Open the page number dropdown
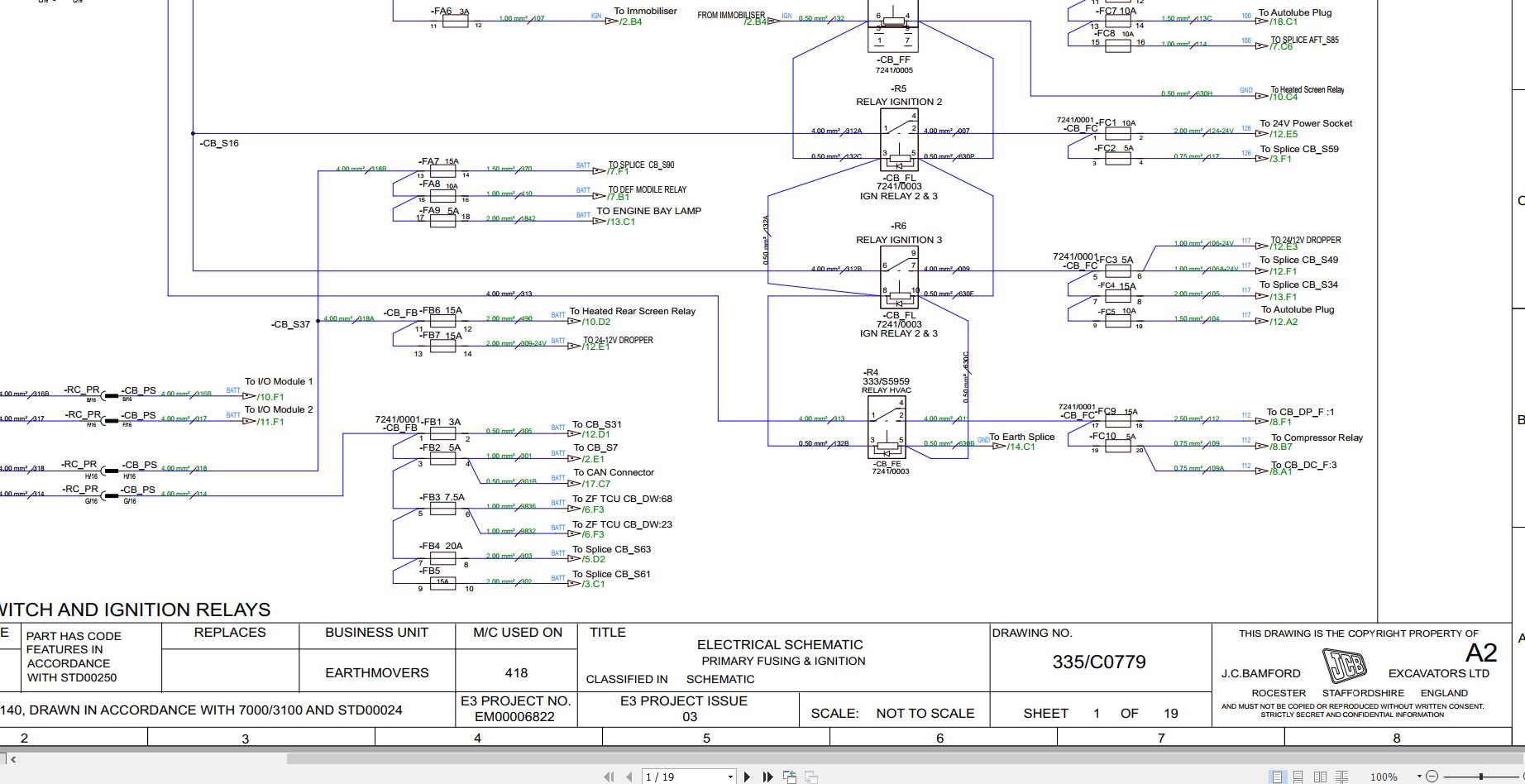The height and width of the screenshot is (784, 1525). [x=730, y=777]
